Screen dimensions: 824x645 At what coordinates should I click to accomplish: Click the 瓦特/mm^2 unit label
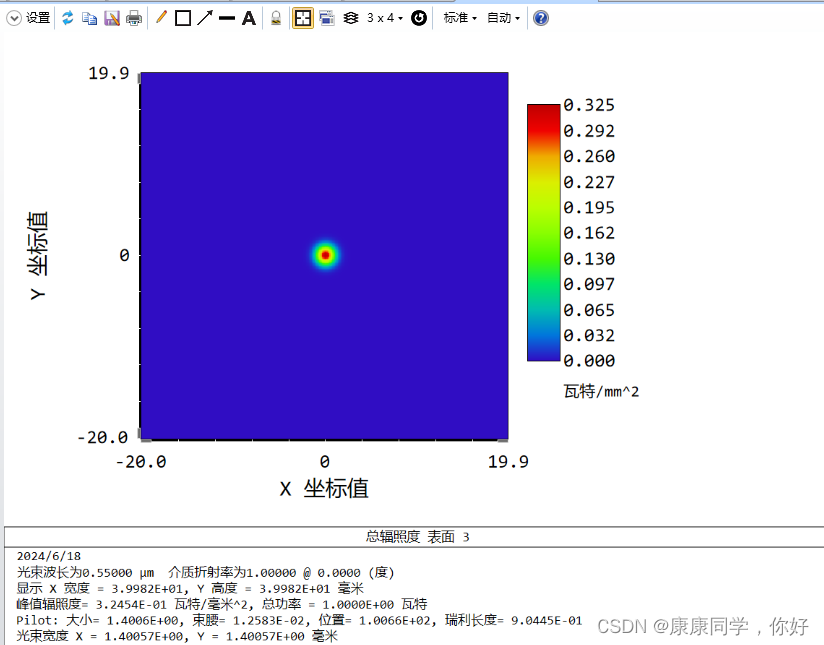[x=601, y=392]
